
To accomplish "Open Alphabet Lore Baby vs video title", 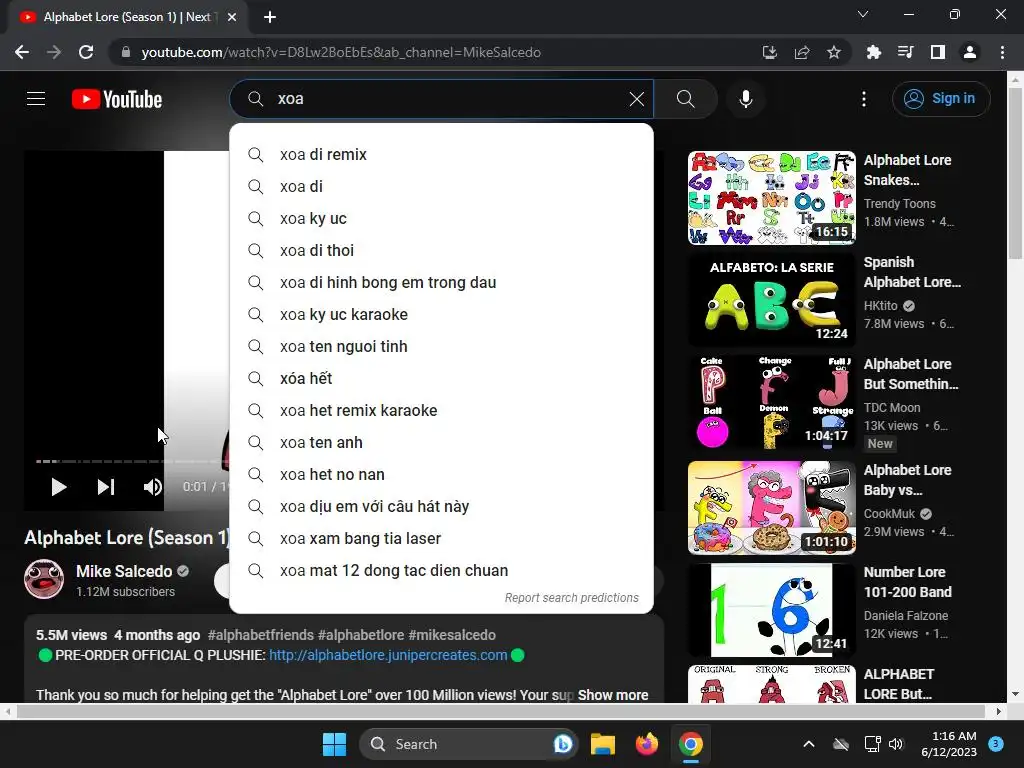I will pyautogui.click(x=907, y=480).
